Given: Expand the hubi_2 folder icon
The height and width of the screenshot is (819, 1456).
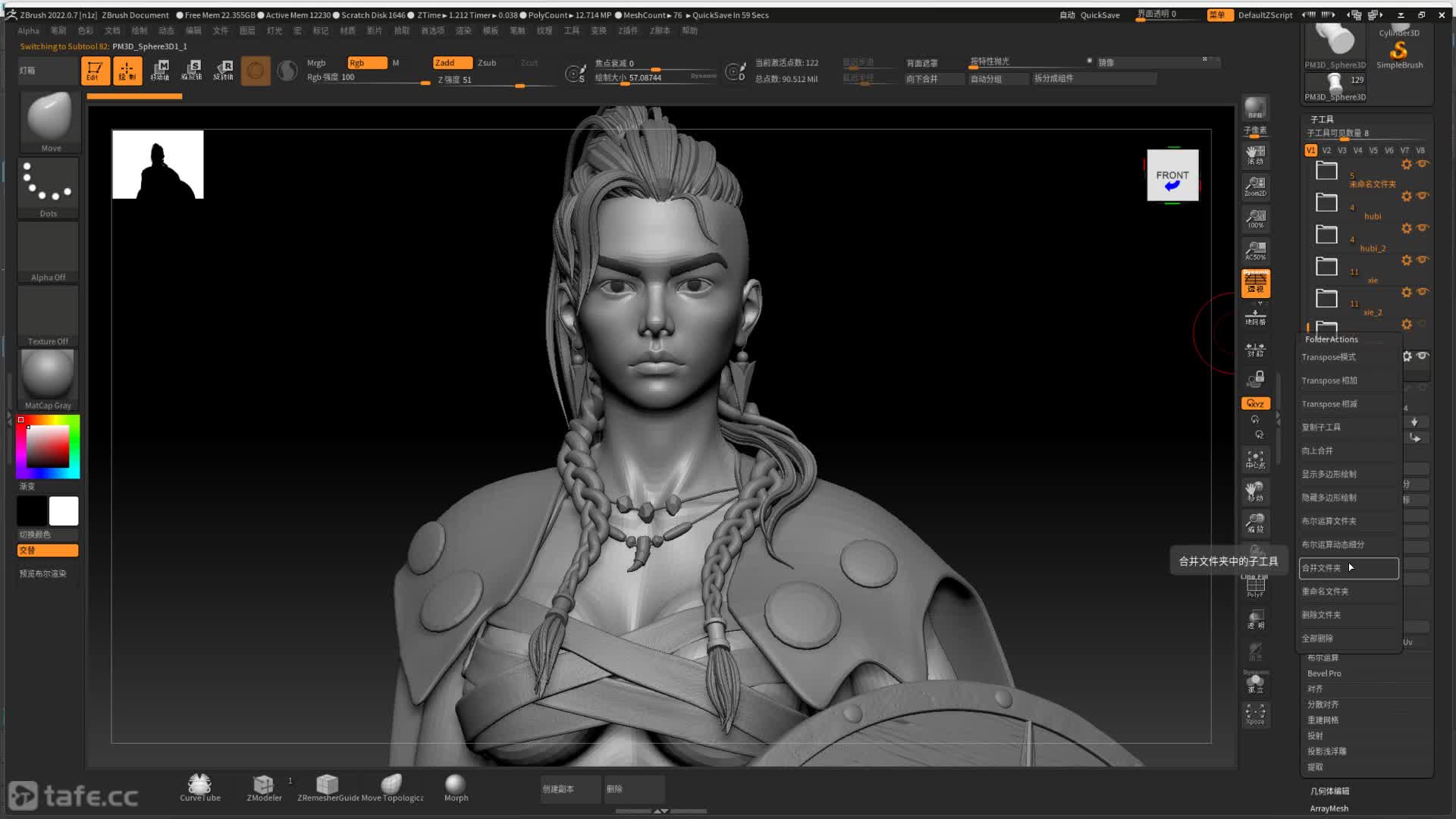Looking at the screenshot, I should tap(1326, 234).
